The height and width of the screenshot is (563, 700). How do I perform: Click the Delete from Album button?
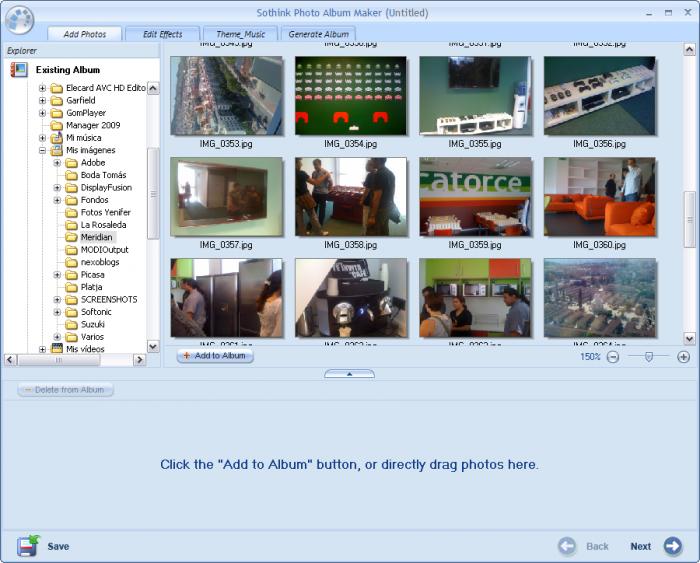[x=65, y=390]
